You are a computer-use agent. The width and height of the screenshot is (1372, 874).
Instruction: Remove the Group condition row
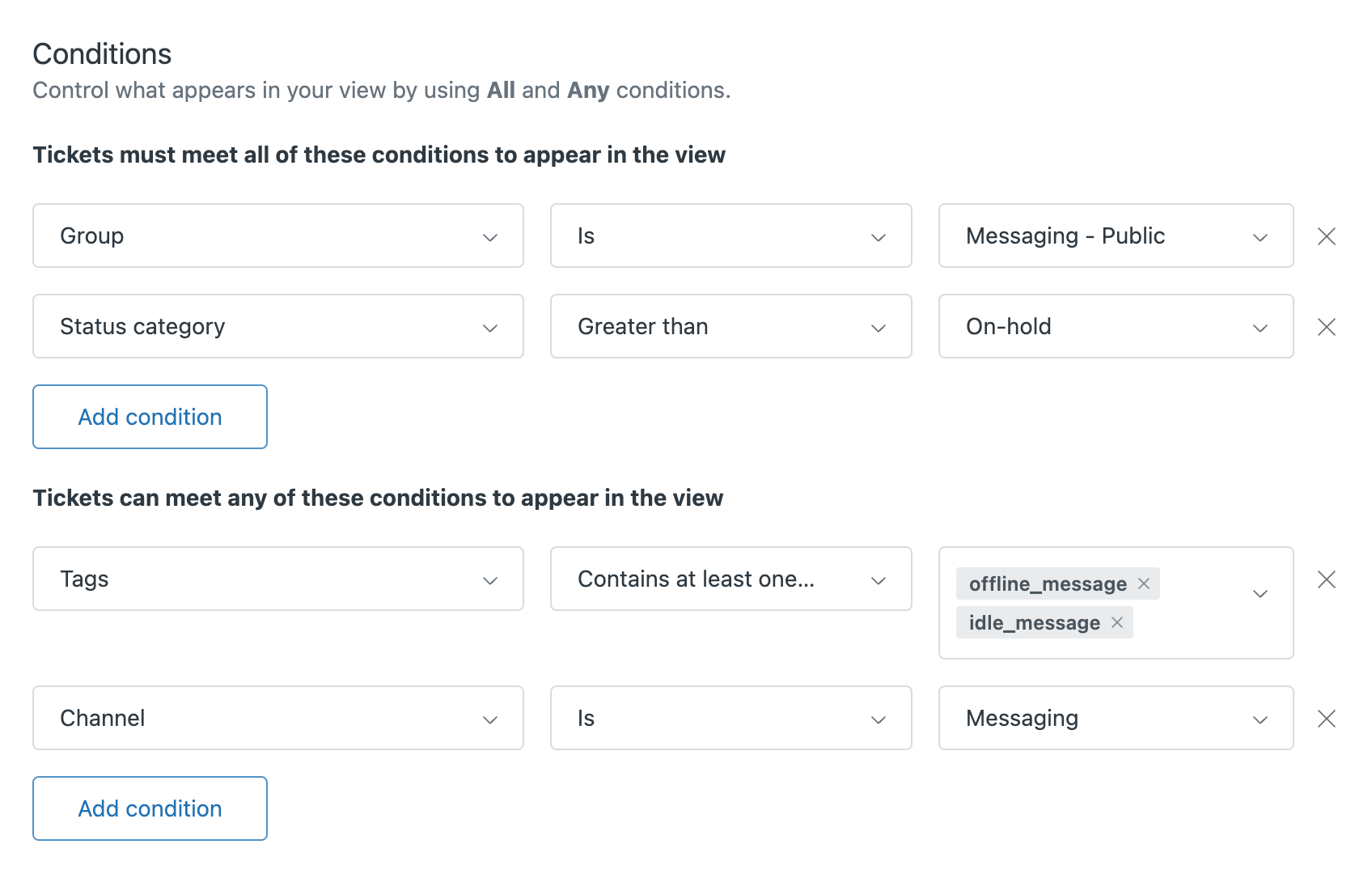[x=1327, y=236]
